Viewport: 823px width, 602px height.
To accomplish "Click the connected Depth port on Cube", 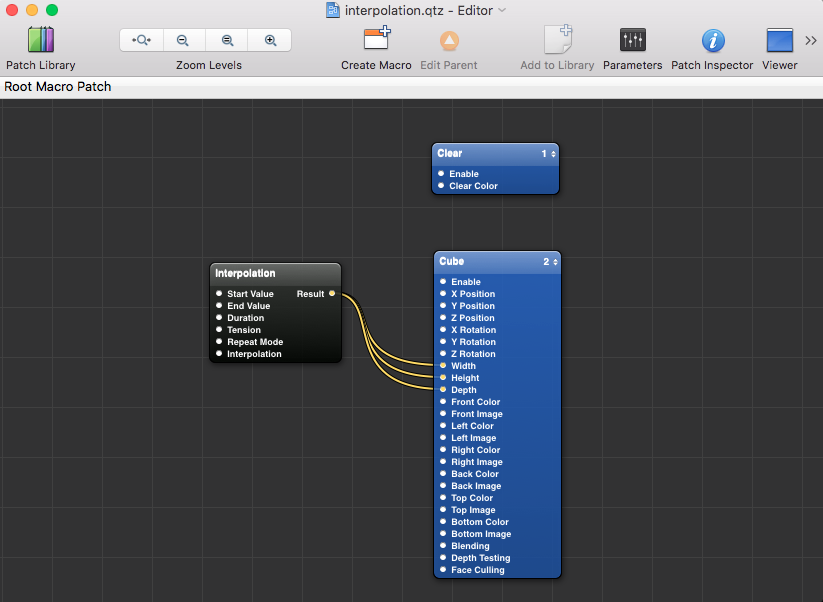I will click(443, 389).
